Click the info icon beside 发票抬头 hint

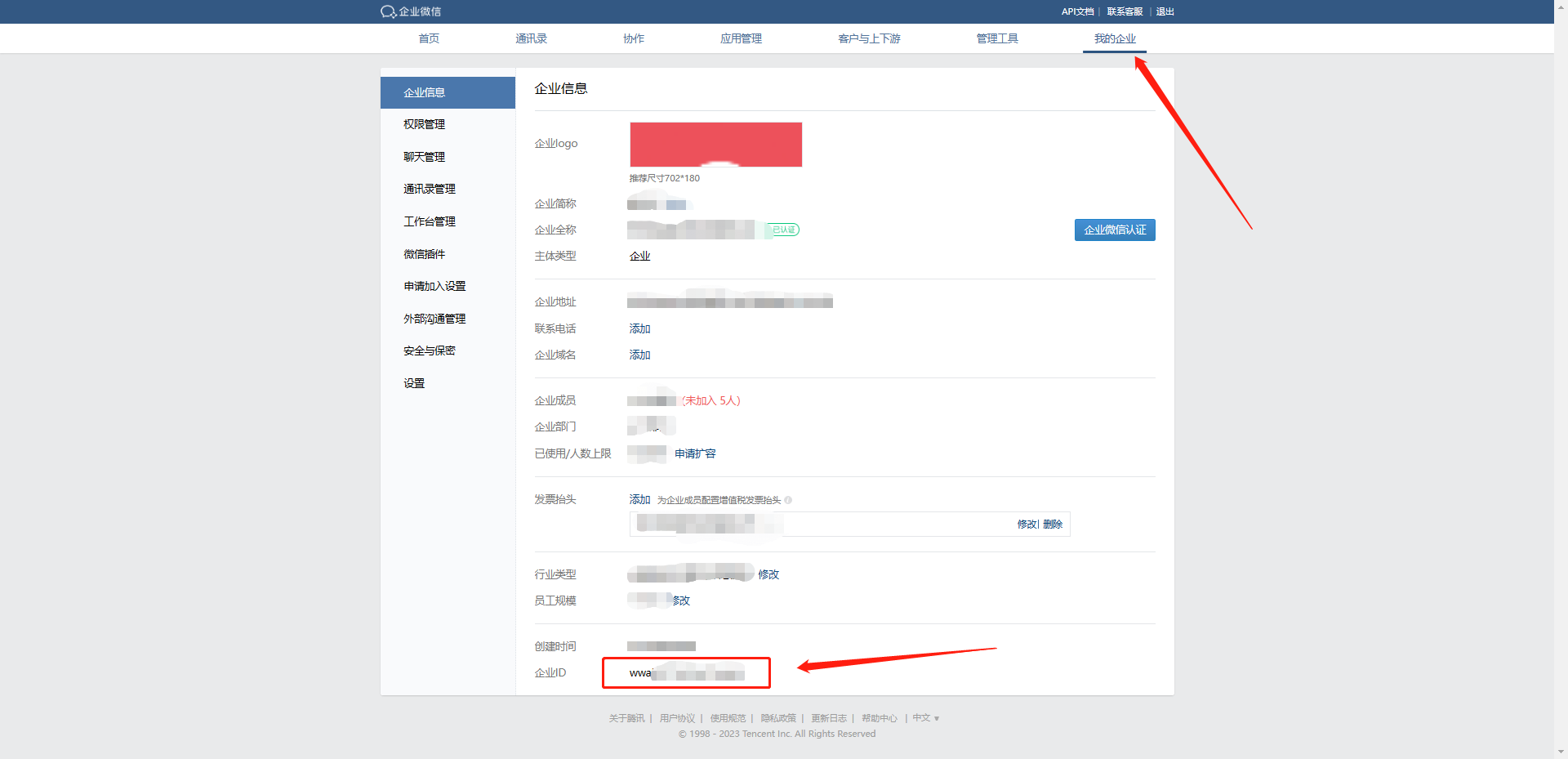(x=788, y=500)
